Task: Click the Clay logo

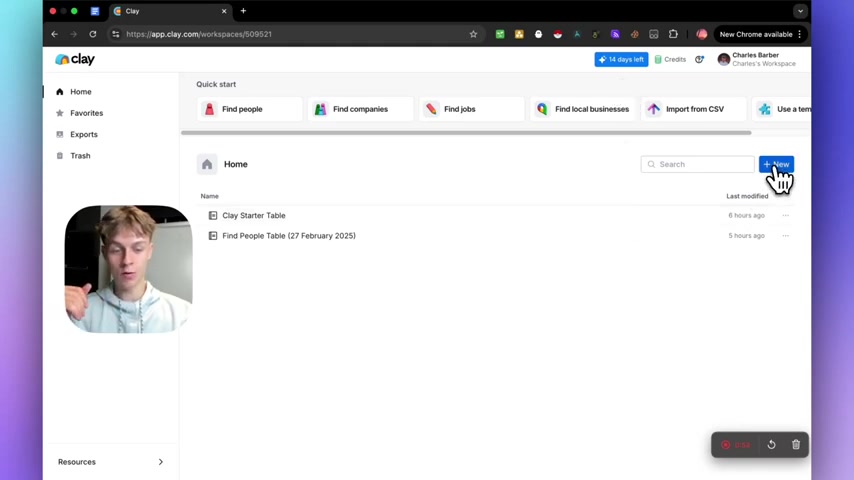Action: [75, 59]
